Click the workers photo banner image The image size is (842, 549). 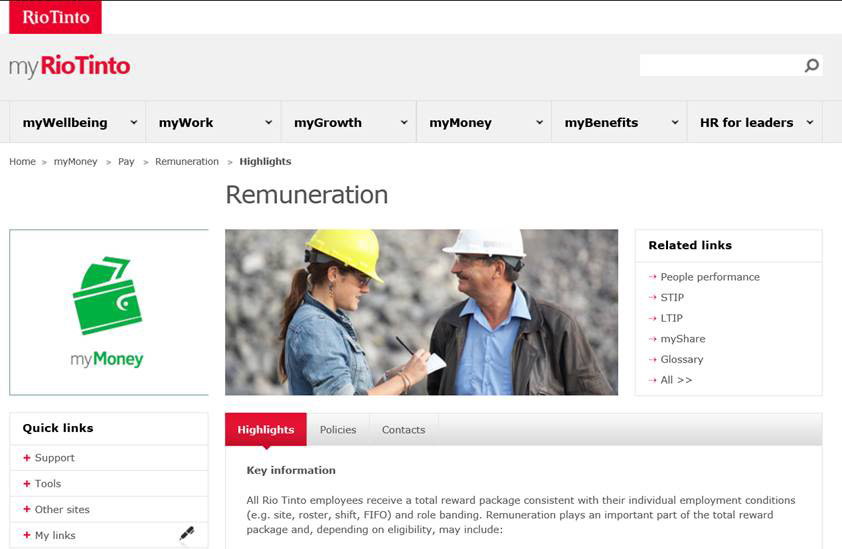pos(422,312)
